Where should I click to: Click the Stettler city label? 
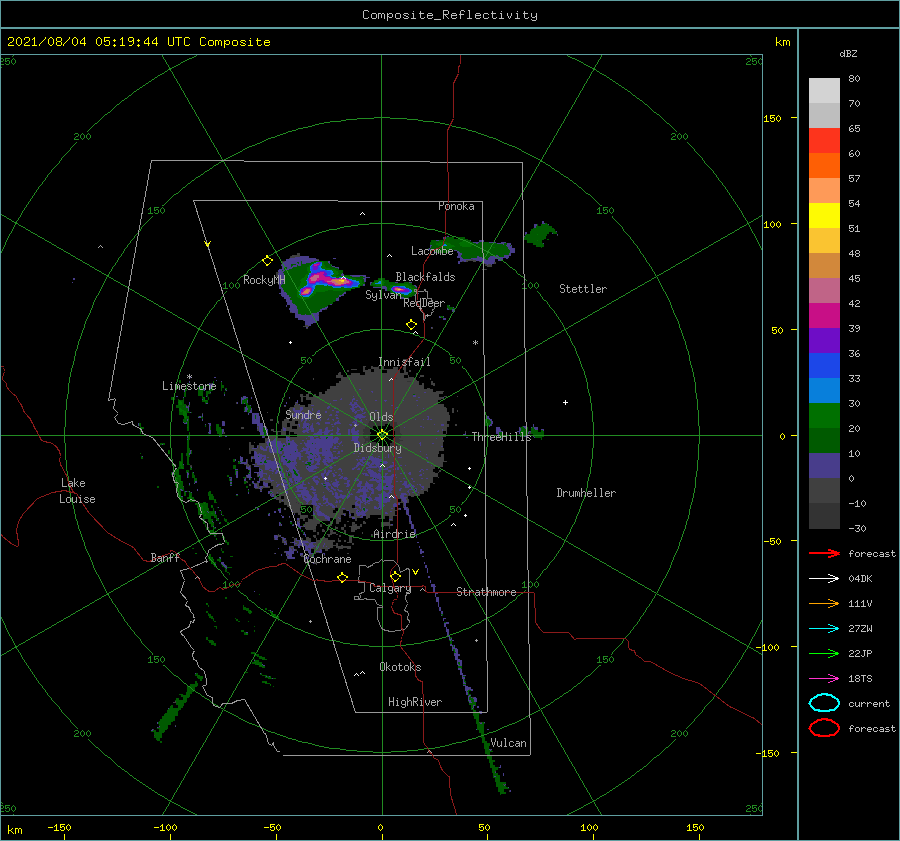583,289
